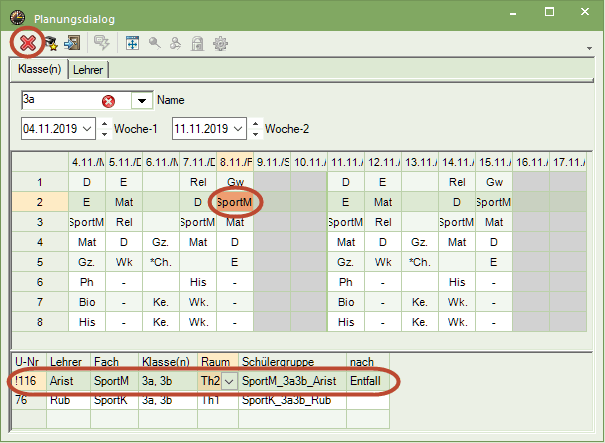The height and width of the screenshot is (443, 605).
Task: Select the 13.11. column header
Action: point(420,162)
